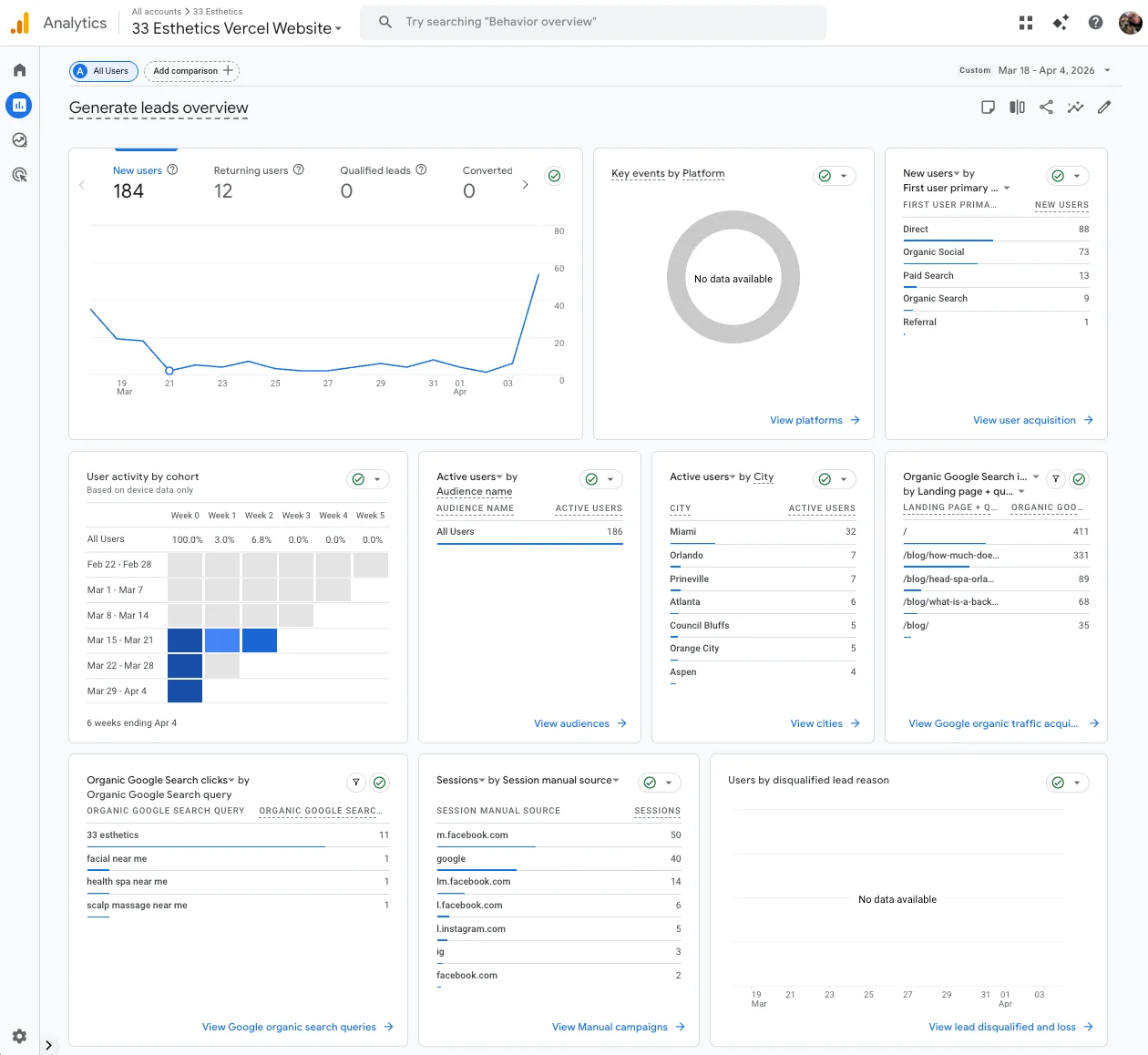Select the Reports icon in the left sidebar
This screenshot has height=1055, width=1148.
[18, 105]
